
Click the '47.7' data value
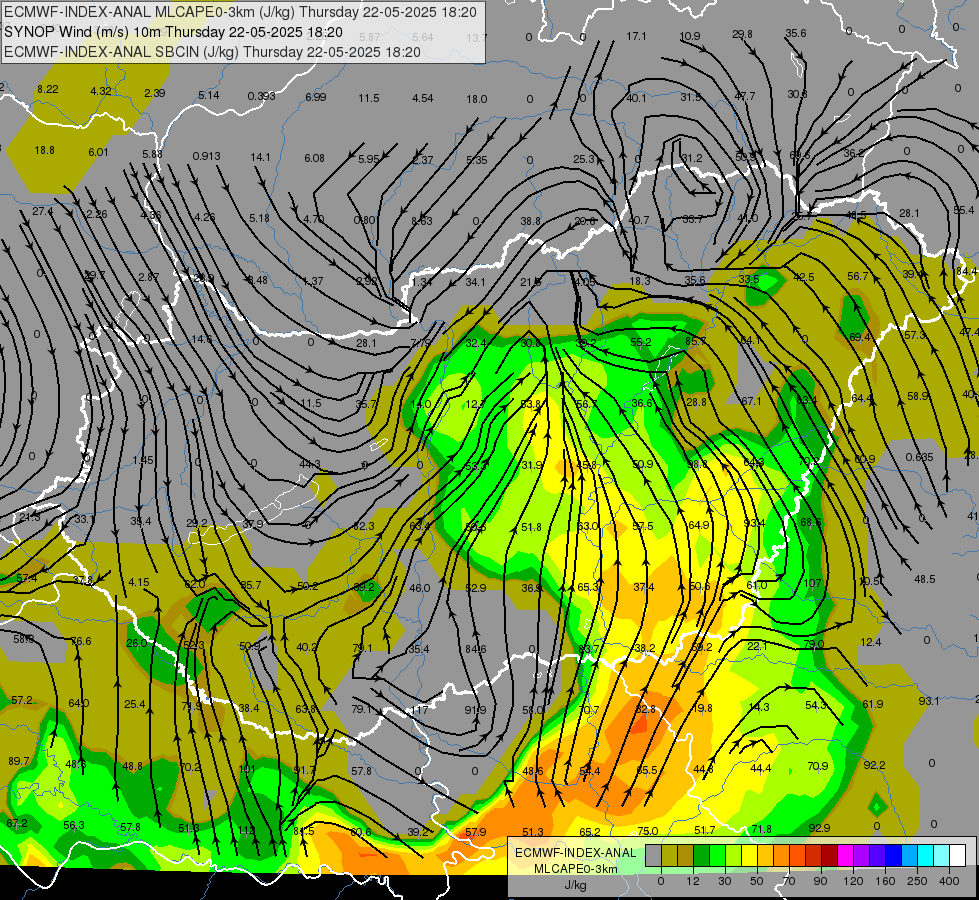point(745,96)
